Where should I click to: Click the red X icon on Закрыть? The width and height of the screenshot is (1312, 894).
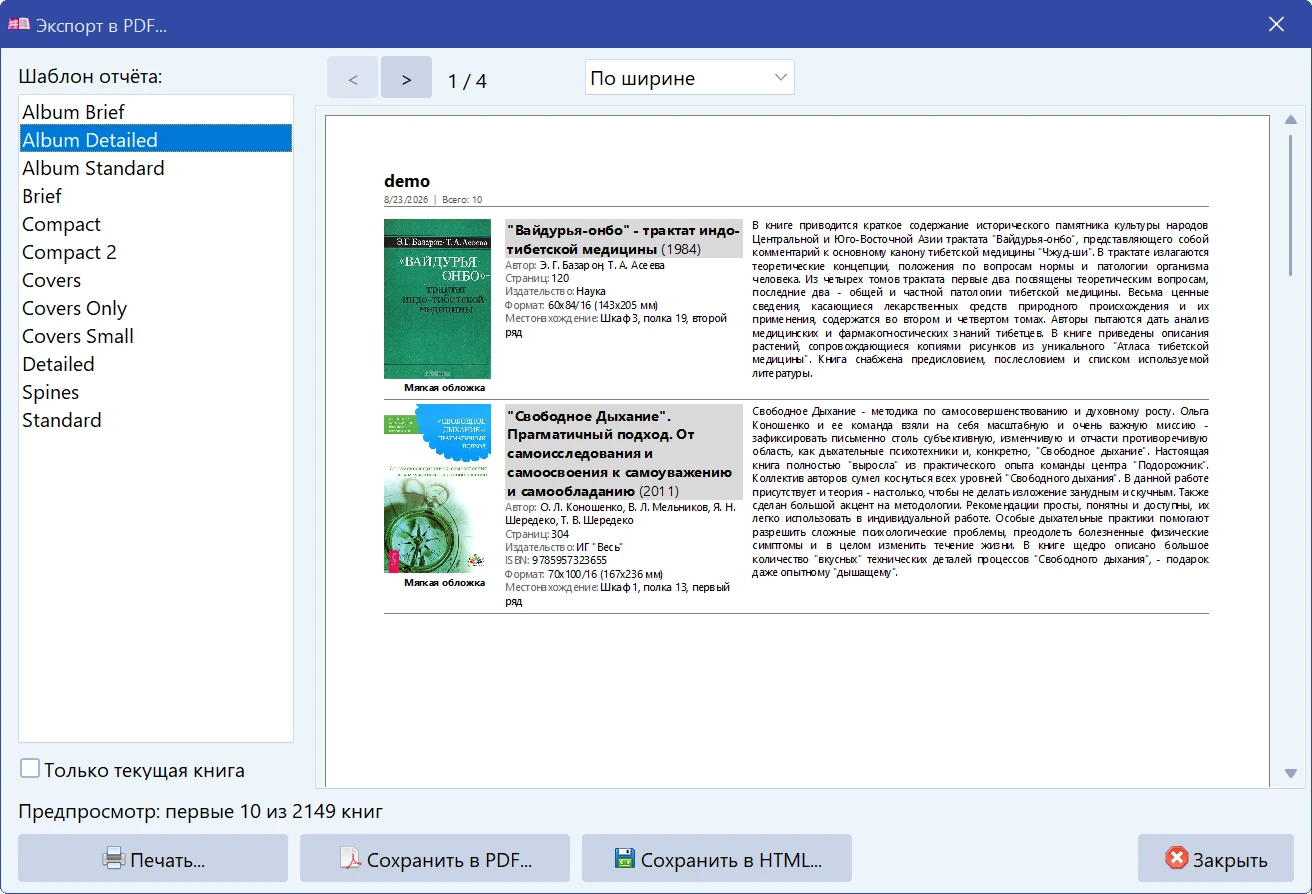[x=1176, y=859]
